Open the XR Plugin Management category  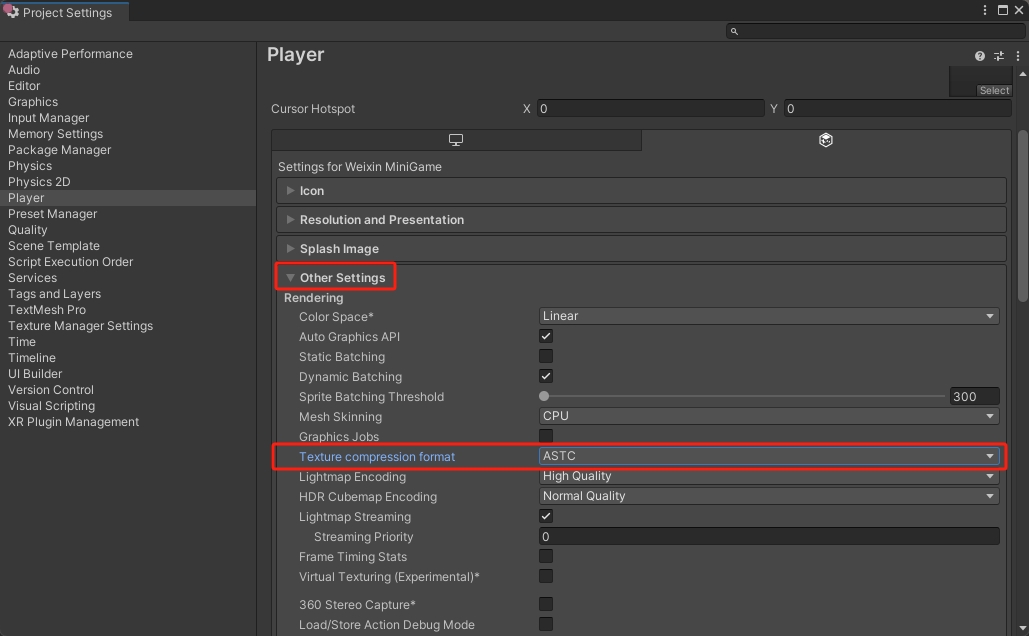[x=74, y=422]
